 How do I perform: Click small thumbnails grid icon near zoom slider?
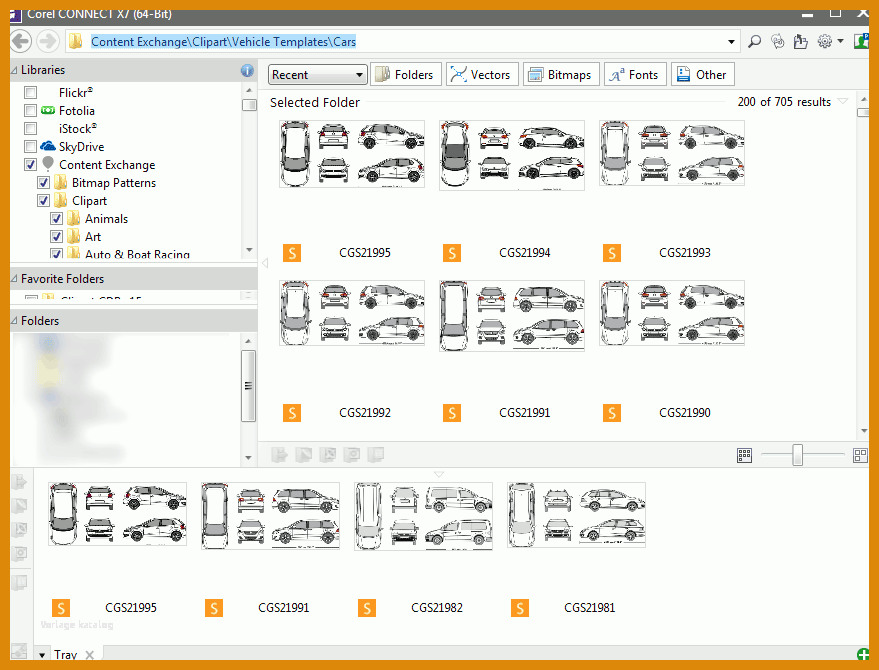[x=744, y=455]
